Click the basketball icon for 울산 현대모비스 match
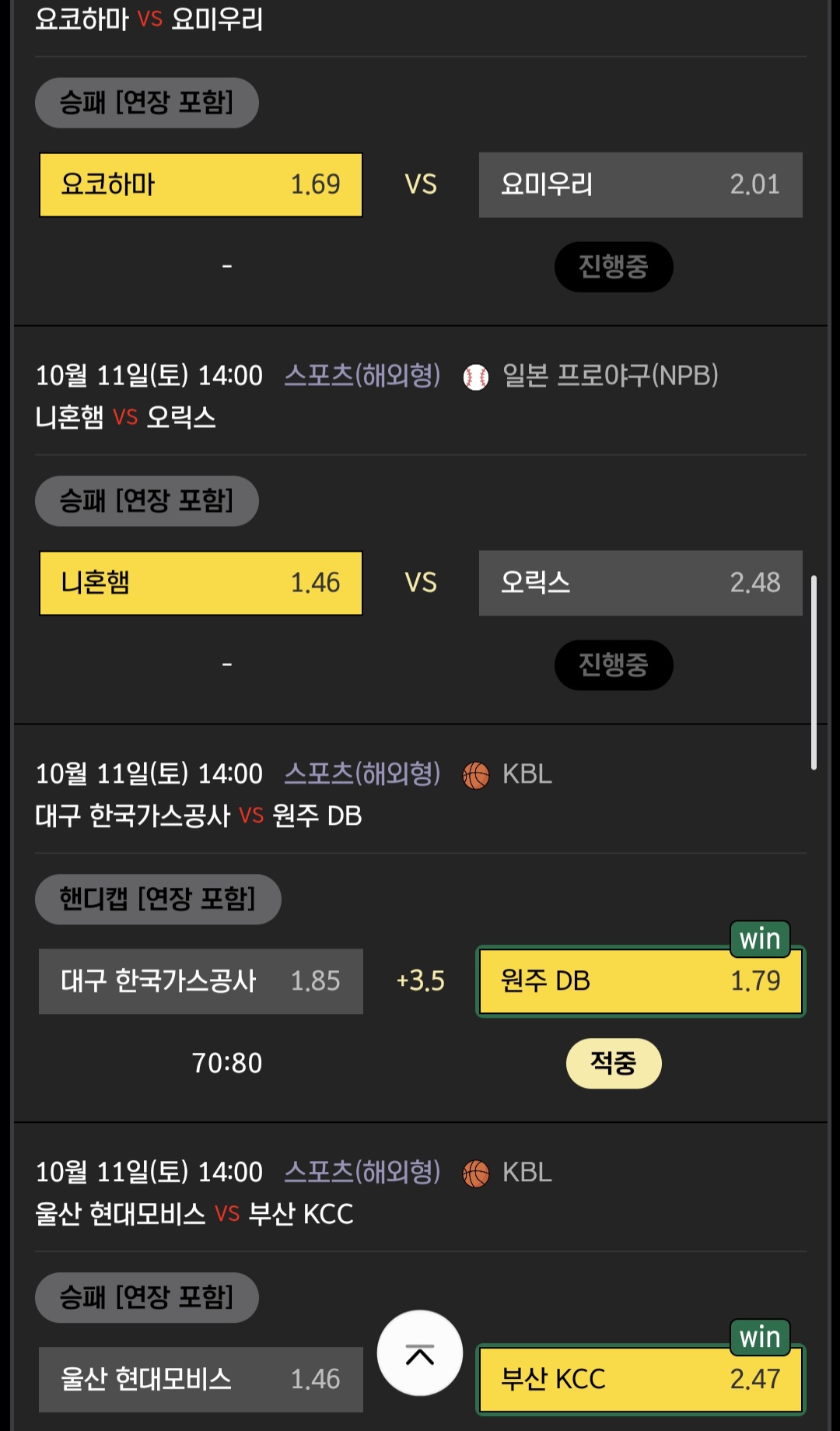The height and width of the screenshot is (1431, 840). [x=475, y=1173]
